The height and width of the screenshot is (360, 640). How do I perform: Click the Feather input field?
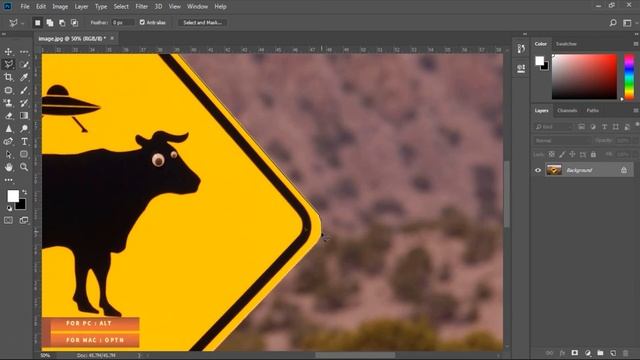pos(122,22)
